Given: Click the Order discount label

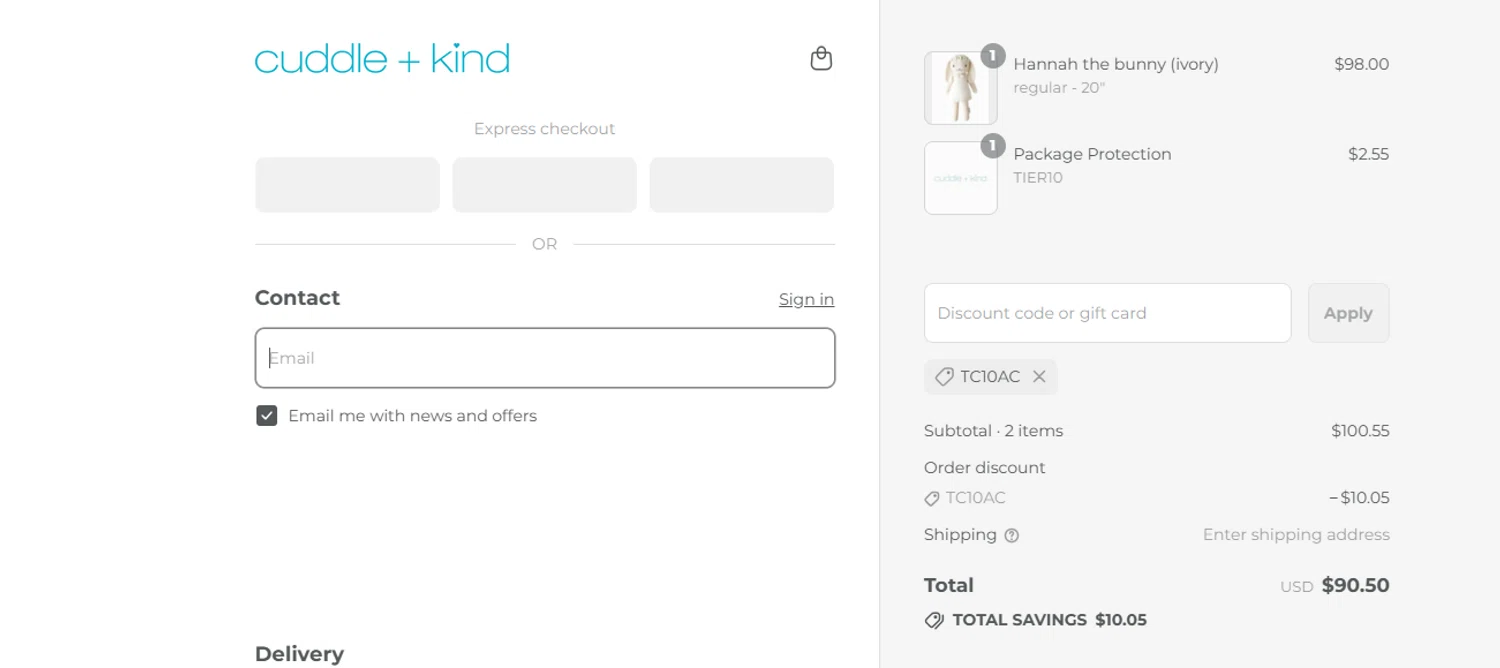Looking at the screenshot, I should click(x=984, y=468).
